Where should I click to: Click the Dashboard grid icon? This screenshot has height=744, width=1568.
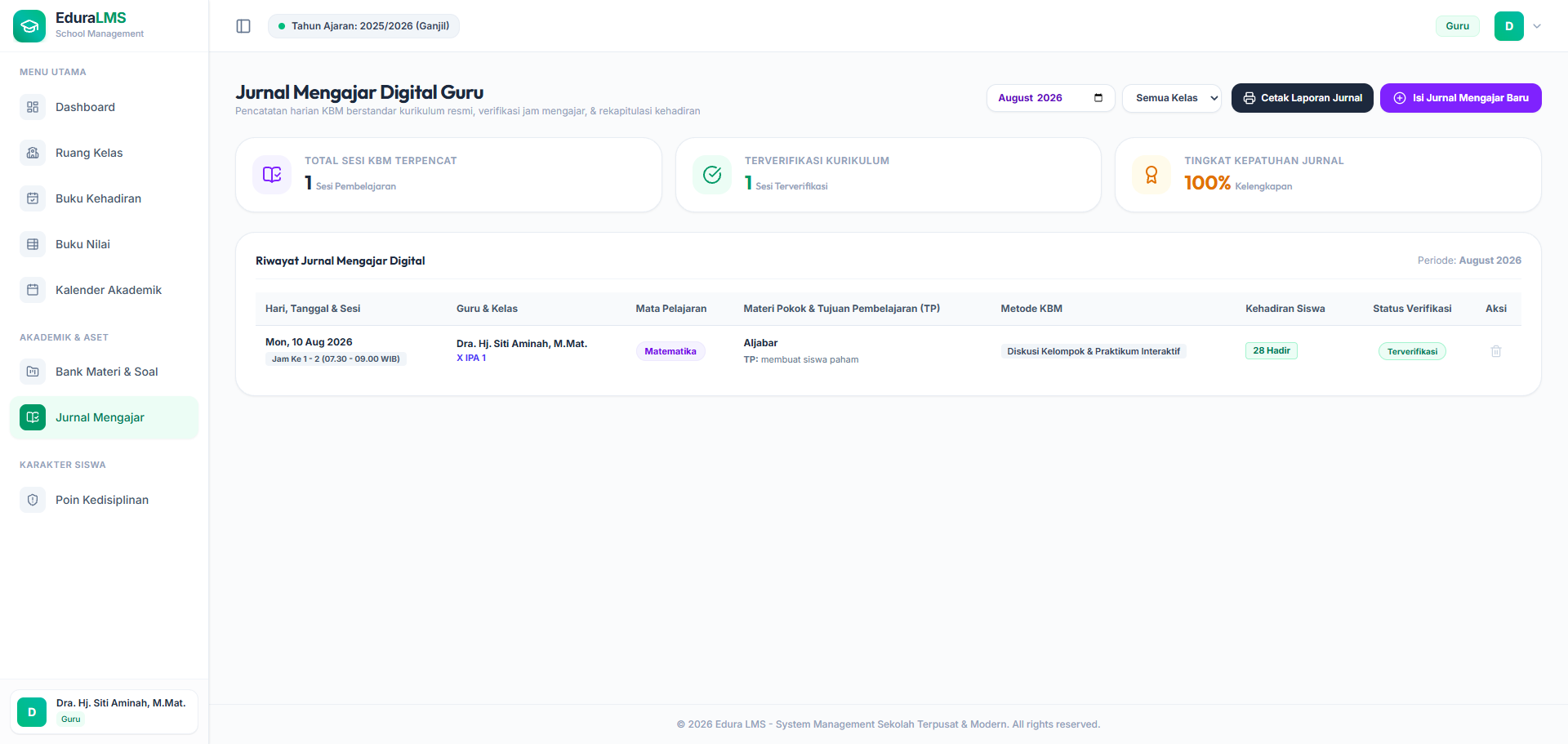33,107
